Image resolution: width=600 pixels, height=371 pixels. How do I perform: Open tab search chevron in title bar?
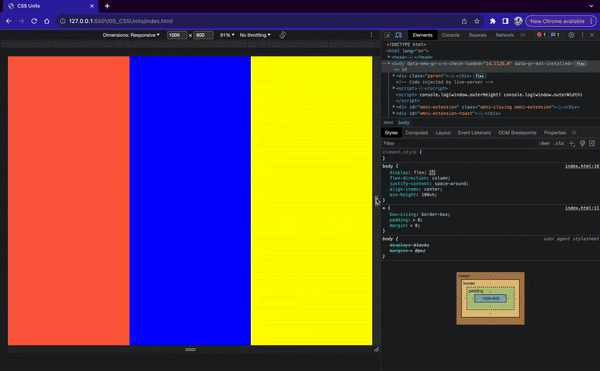tap(591, 6)
